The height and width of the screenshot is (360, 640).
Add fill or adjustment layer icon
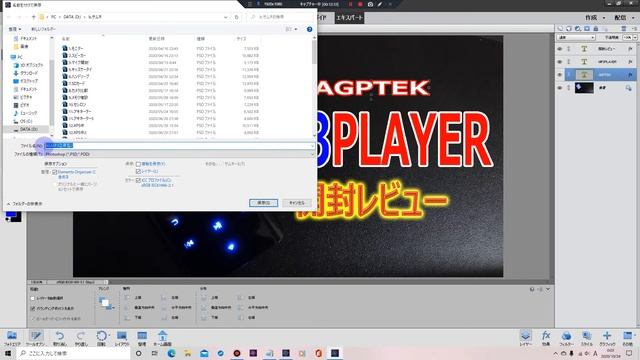[x=578, y=29]
